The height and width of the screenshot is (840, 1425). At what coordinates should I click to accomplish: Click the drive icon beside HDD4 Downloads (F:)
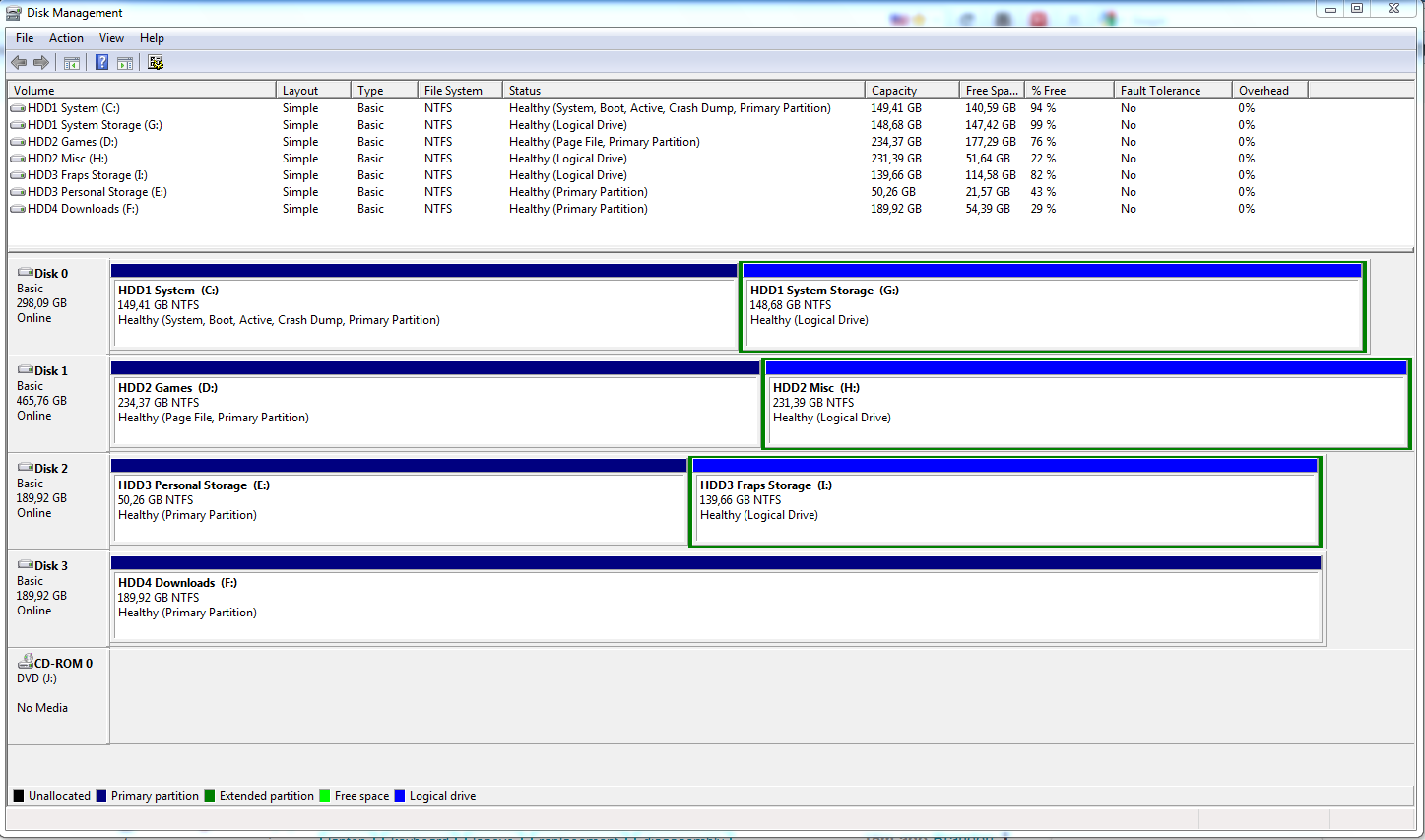[18, 209]
